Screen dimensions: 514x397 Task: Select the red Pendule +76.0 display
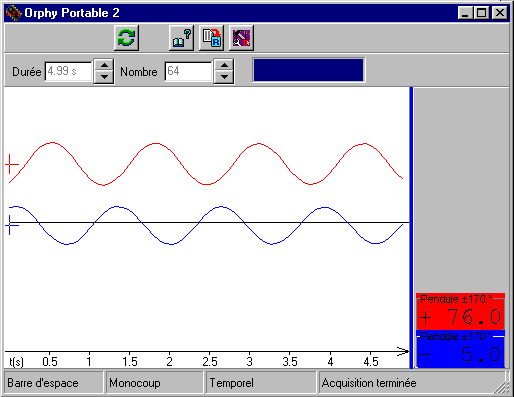click(x=460, y=311)
